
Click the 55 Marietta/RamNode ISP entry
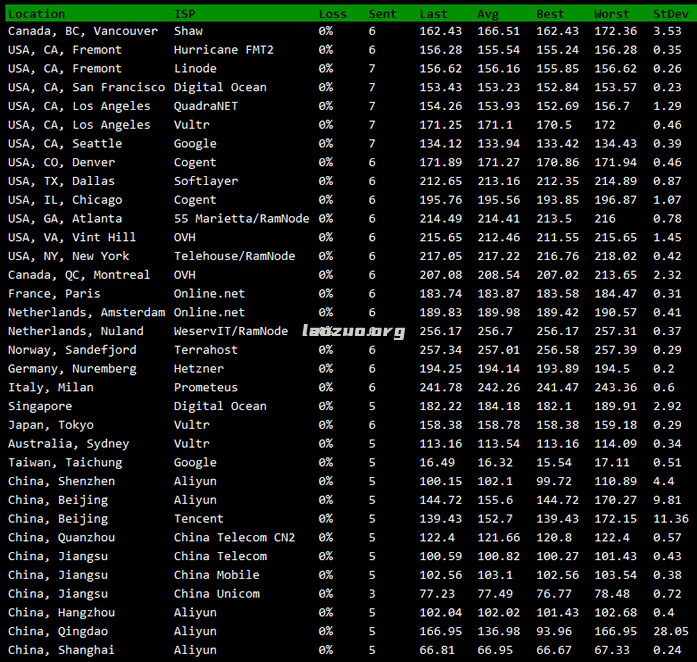click(x=241, y=219)
